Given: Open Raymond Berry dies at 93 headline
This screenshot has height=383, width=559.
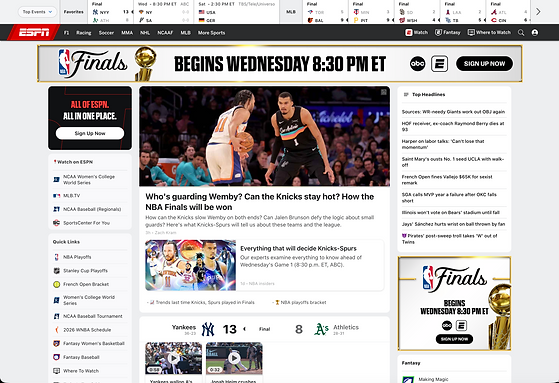Looking at the screenshot, I should point(453,126).
